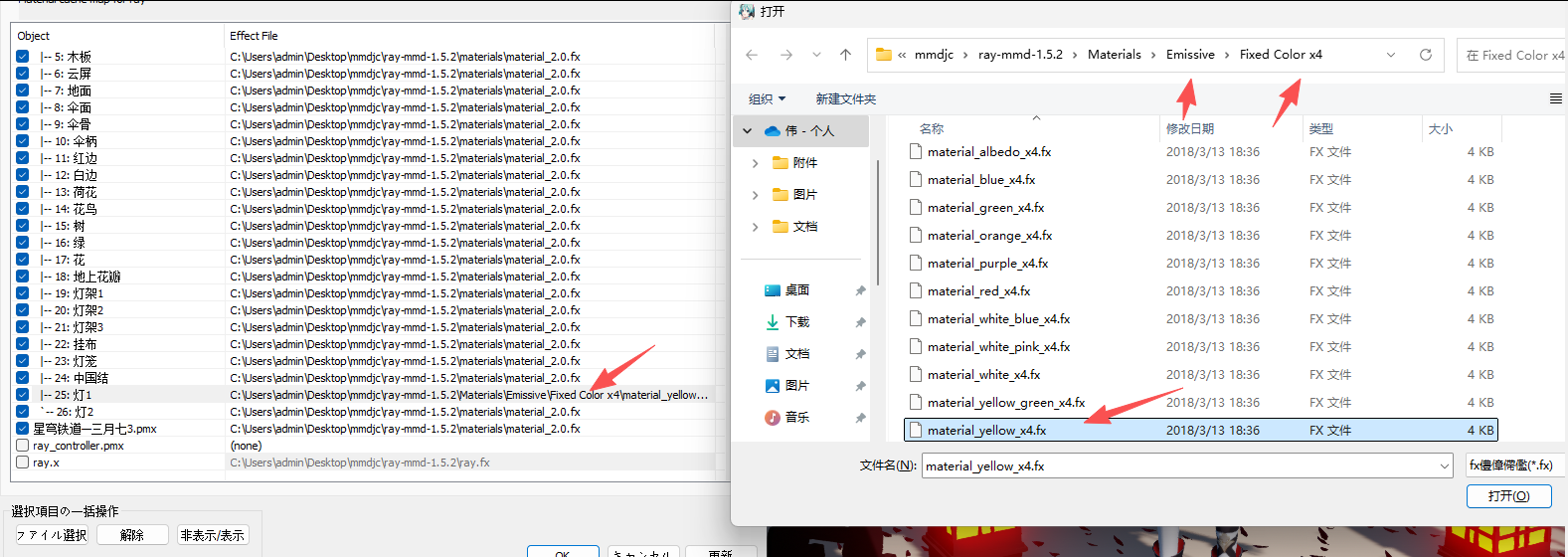Uncheck the 18: 地上花瓣 checkbox
The width and height of the screenshot is (1568, 557).
(x=22, y=277)
